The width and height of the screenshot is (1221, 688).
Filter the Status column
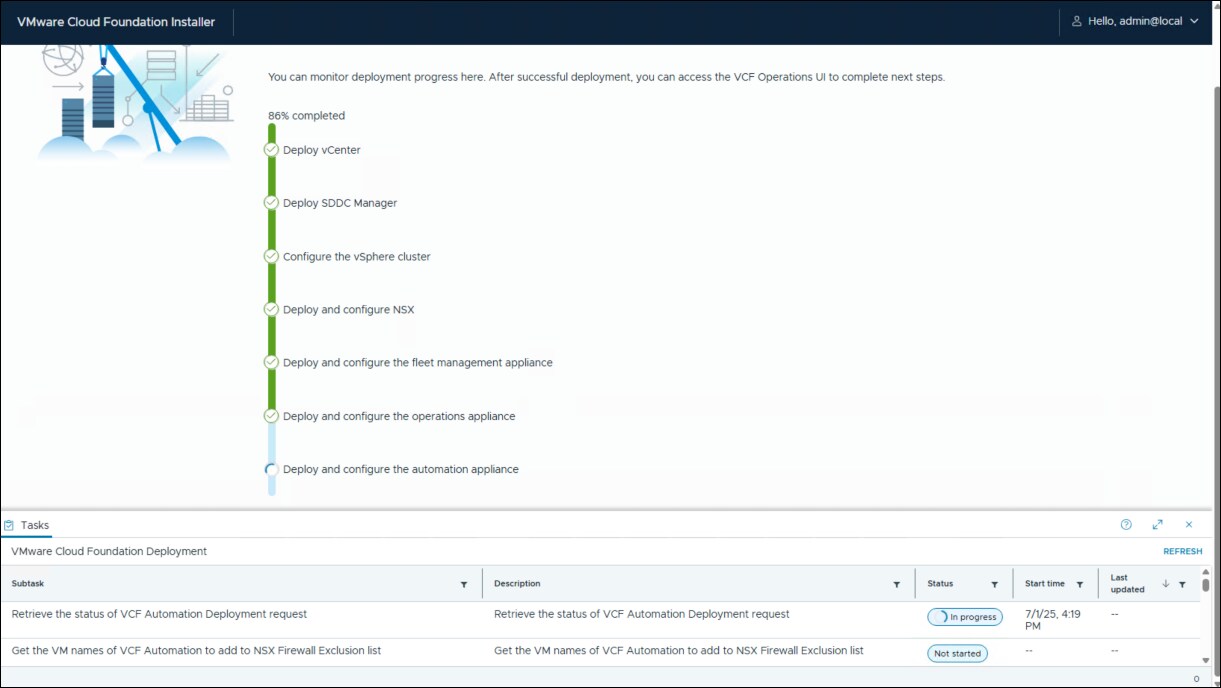995,584
